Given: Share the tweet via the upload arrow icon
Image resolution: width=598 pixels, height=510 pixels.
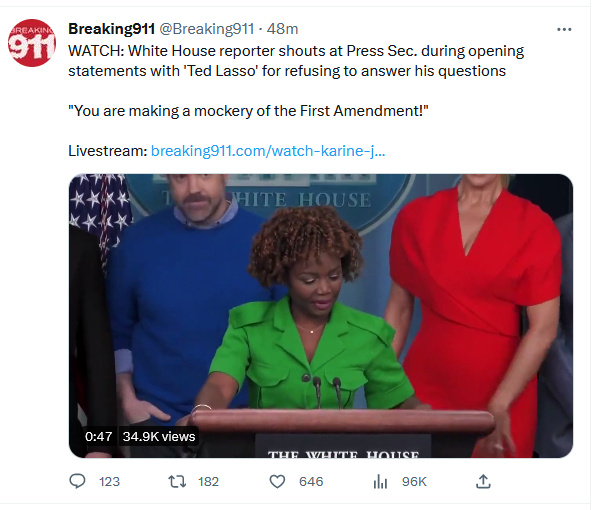Looking at the screenshot, I should [483, 481].
